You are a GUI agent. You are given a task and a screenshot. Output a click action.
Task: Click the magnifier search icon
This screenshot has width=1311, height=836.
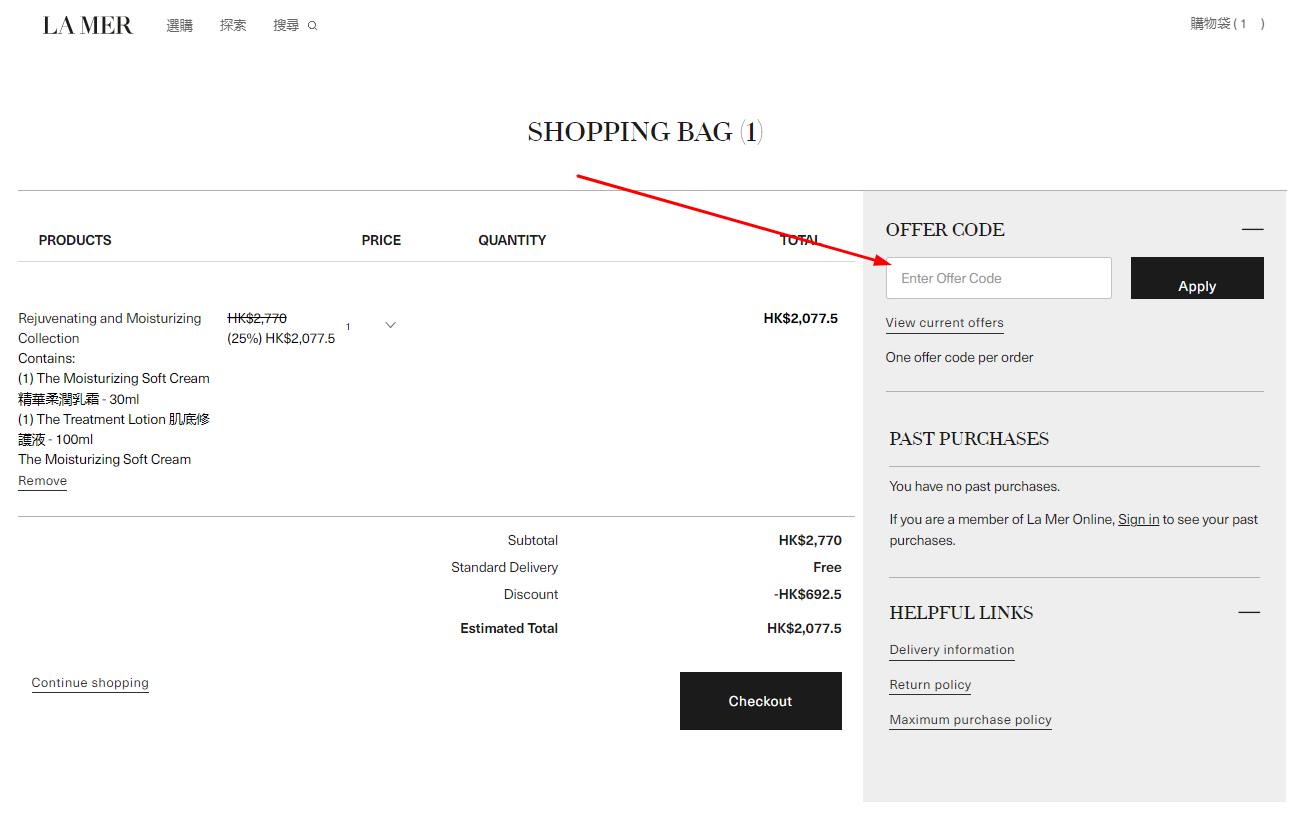(312, 26)
